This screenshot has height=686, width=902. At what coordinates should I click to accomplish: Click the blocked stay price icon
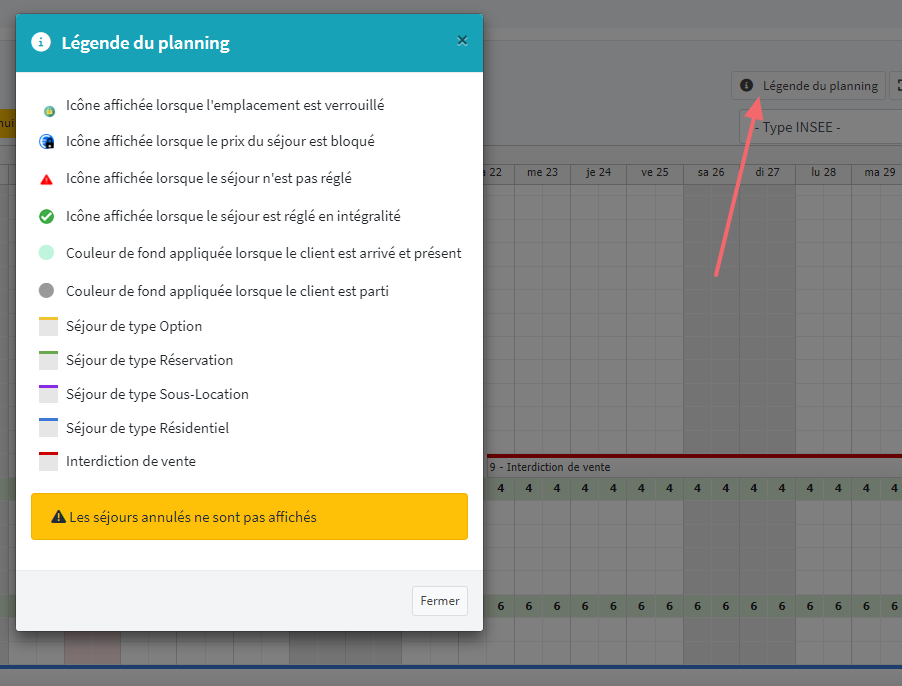click(x=46, y=142)
